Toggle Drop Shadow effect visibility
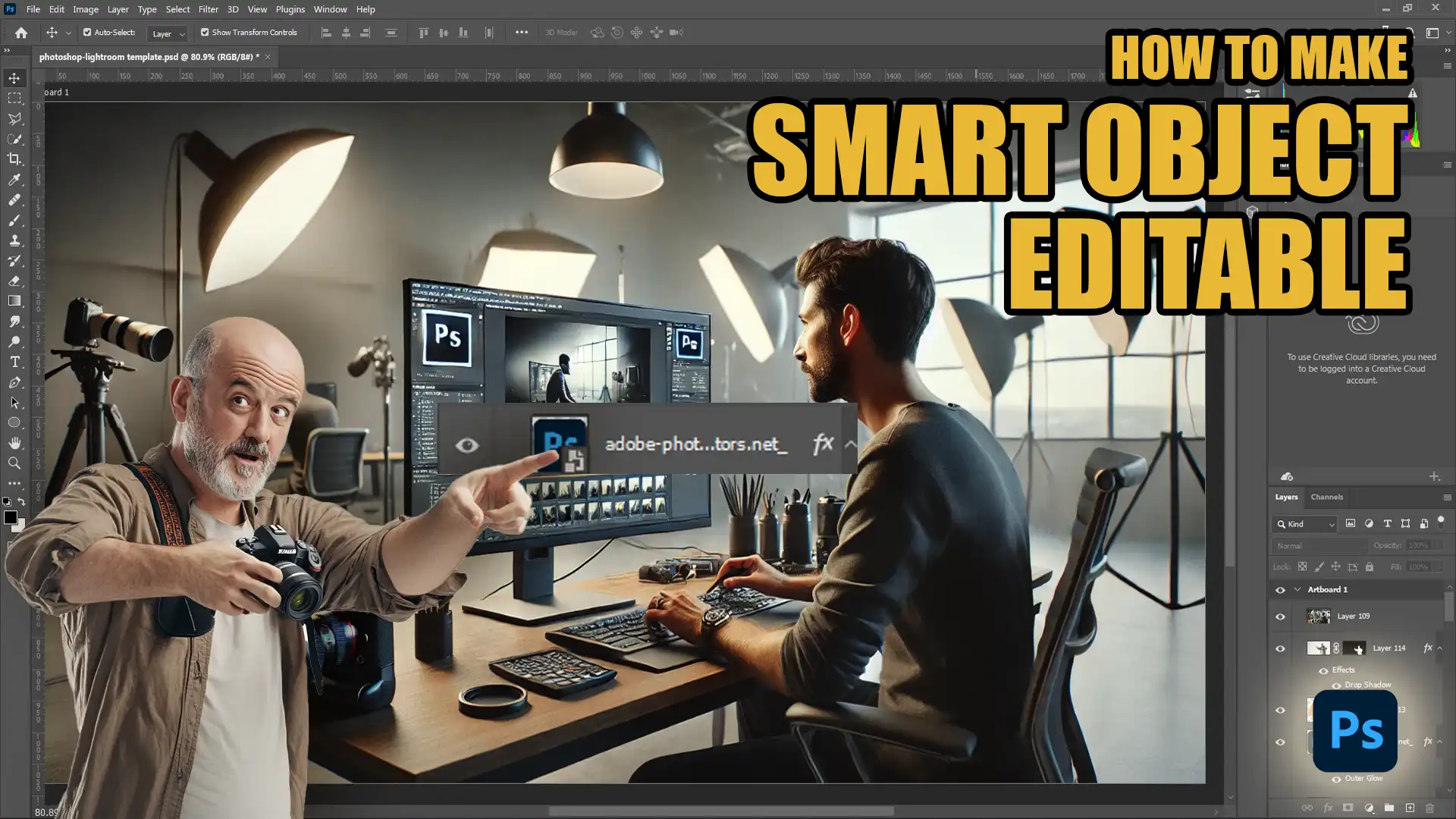Viewport: 1456px width, 819px height. 1337,686
